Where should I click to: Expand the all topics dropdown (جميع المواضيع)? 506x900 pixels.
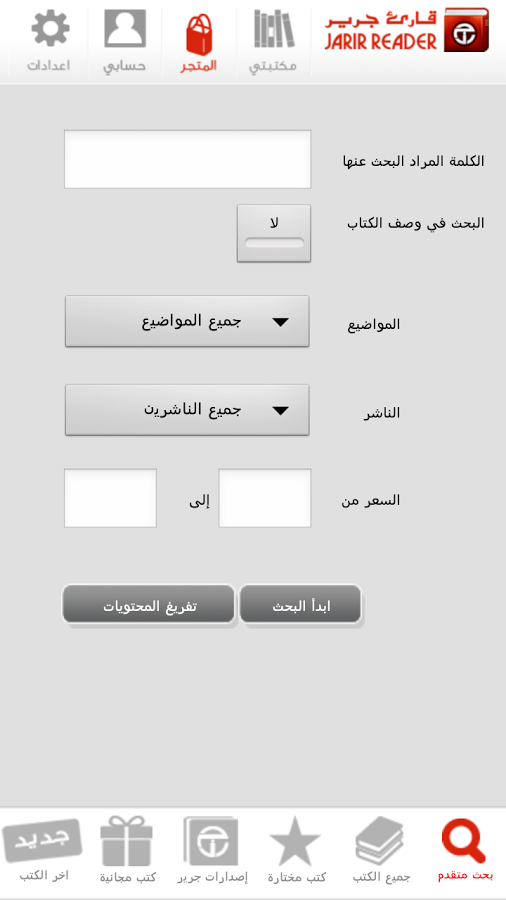coord(187,321)
